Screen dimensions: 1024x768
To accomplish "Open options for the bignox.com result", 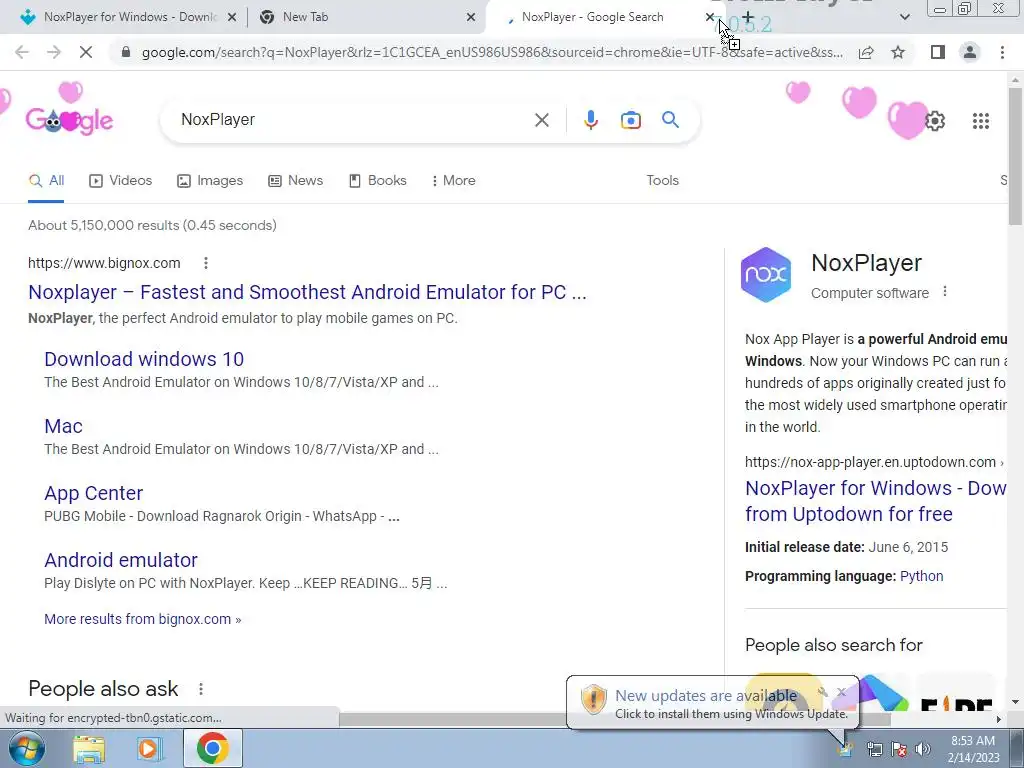I will (x=206, y=263).
